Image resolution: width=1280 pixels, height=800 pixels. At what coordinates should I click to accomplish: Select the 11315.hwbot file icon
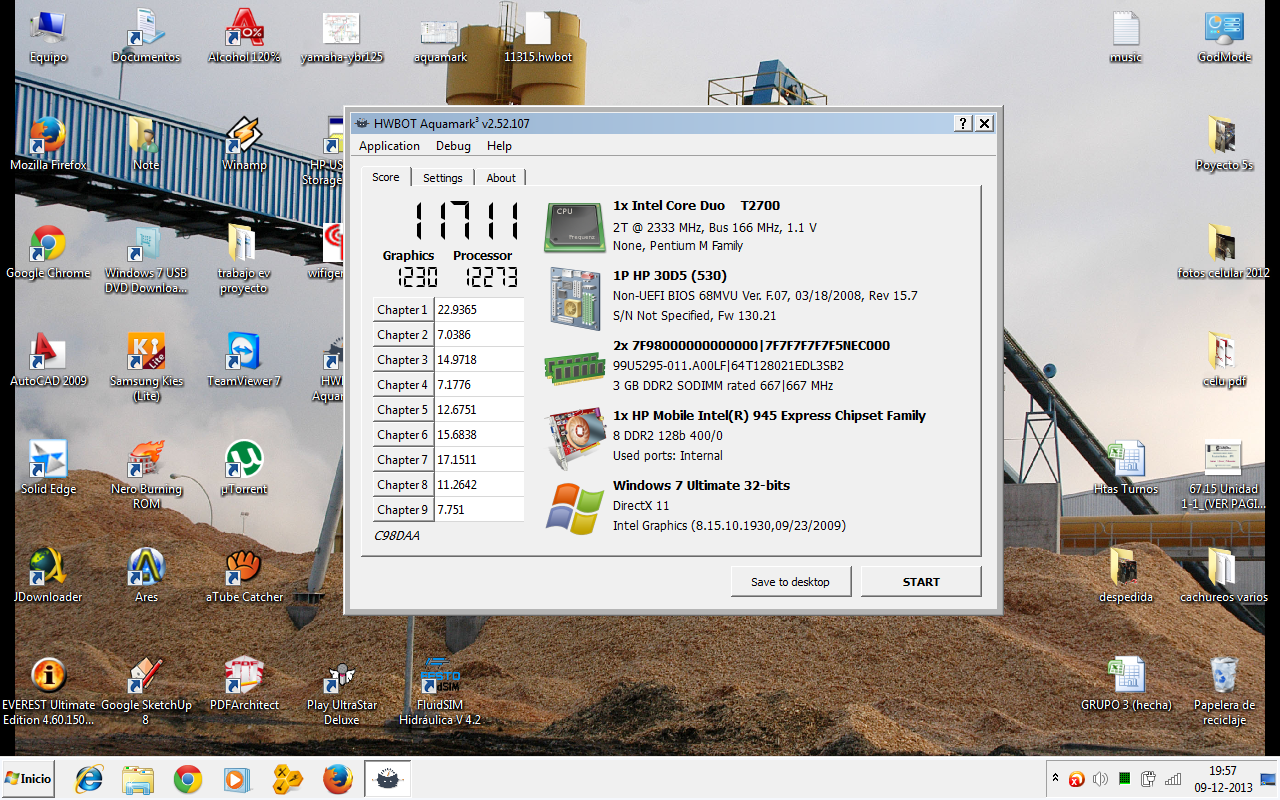coord(538,37)
